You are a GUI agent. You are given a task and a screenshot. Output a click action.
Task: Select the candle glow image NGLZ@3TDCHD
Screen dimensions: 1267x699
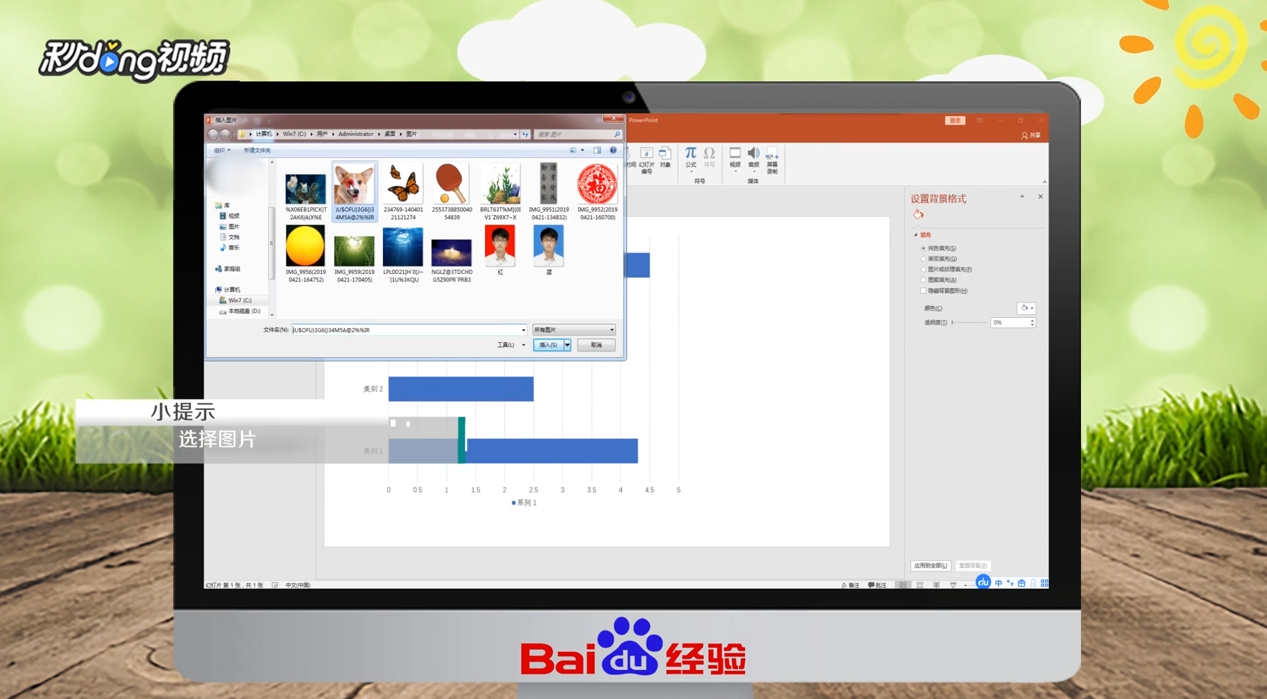[451, 252]
